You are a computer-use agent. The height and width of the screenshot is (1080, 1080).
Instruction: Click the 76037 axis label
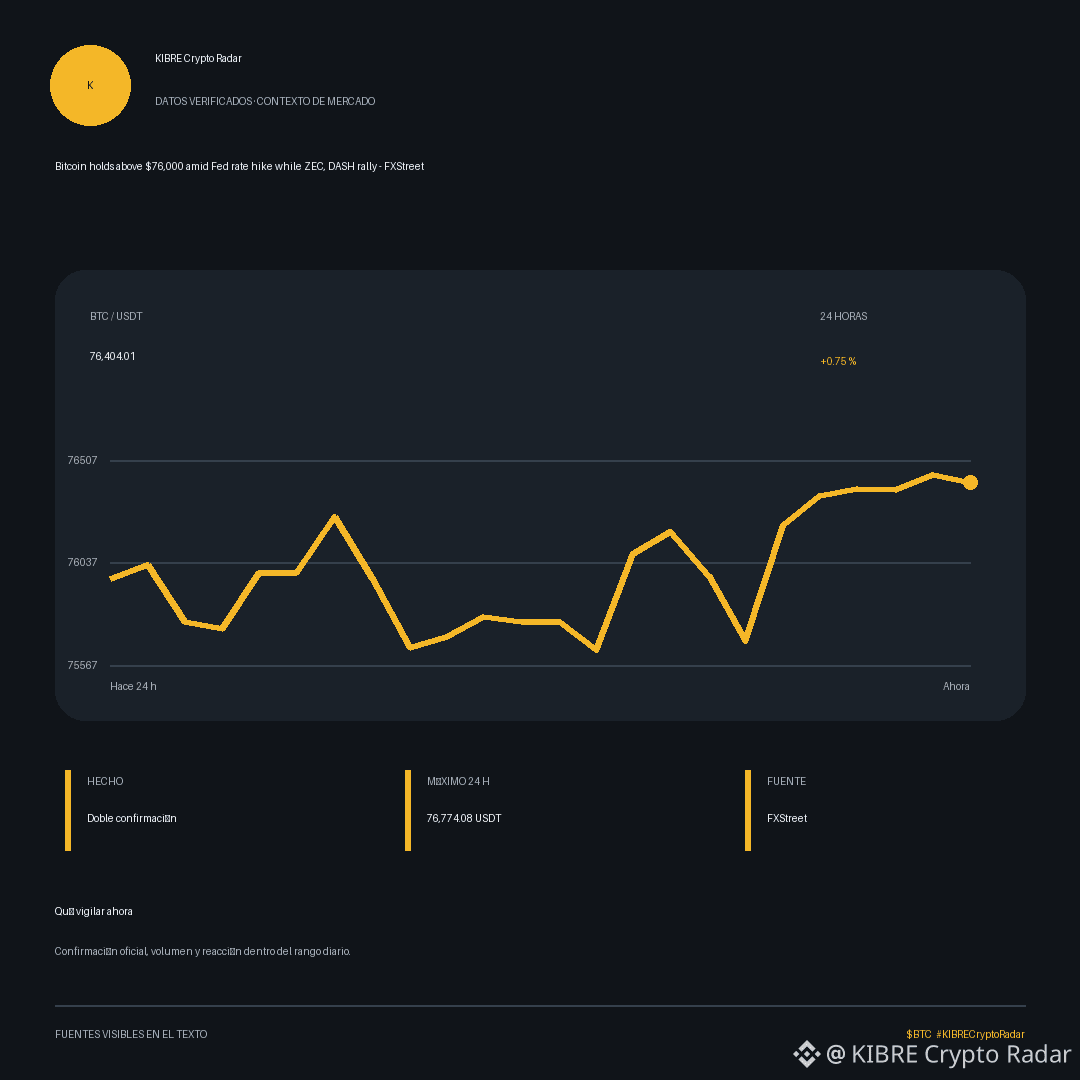point(82,562)
